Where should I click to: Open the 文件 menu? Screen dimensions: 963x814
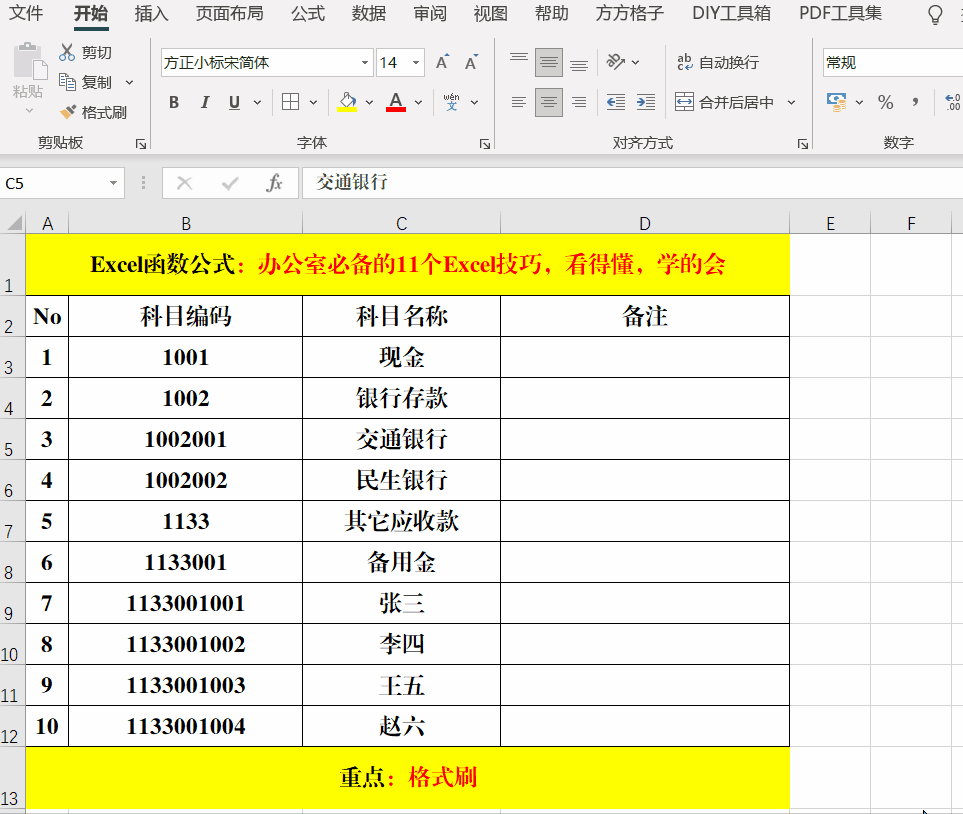[x=26, y=14]
